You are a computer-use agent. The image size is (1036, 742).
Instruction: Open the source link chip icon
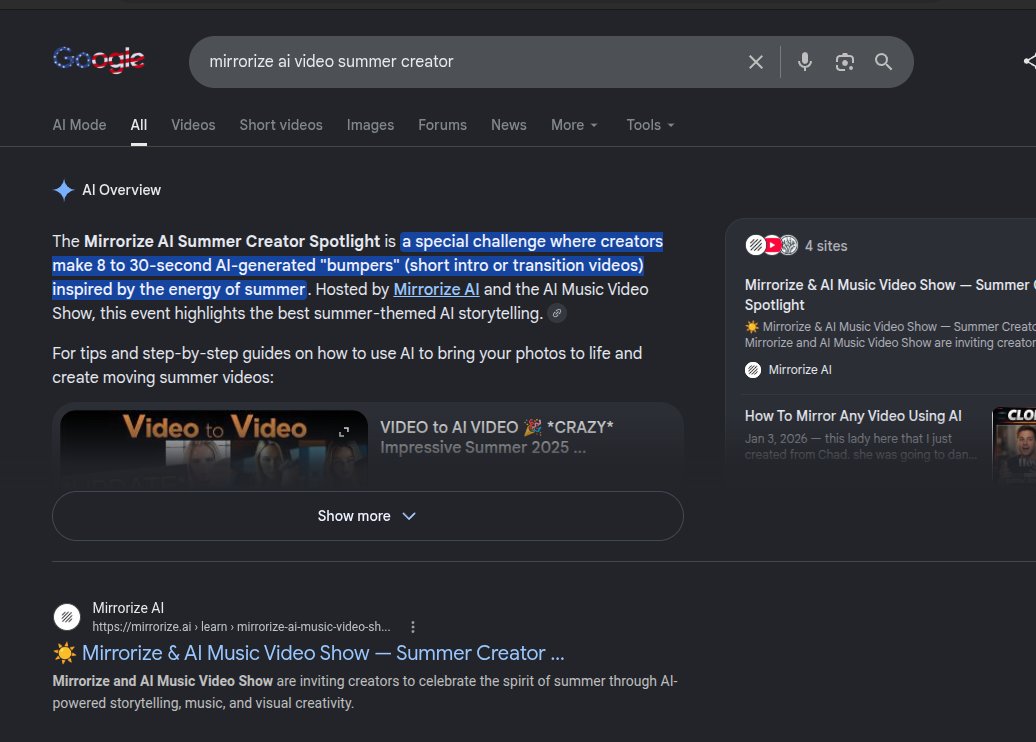[557, 313]
